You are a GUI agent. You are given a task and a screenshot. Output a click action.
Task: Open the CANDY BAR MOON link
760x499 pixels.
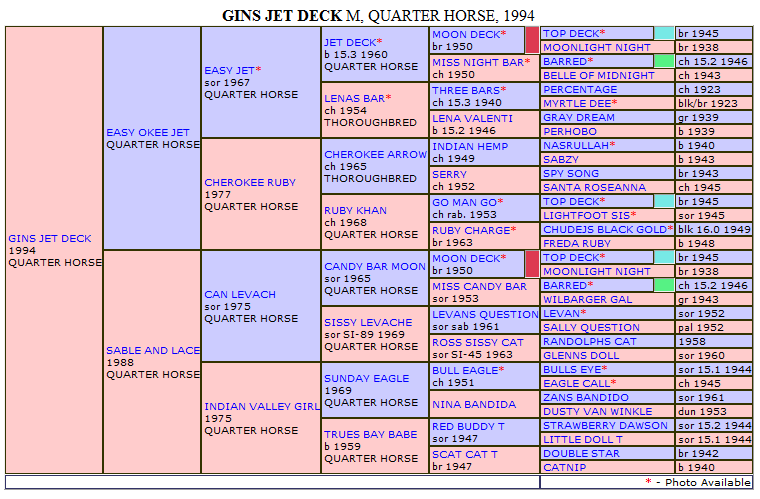point(375,266)
